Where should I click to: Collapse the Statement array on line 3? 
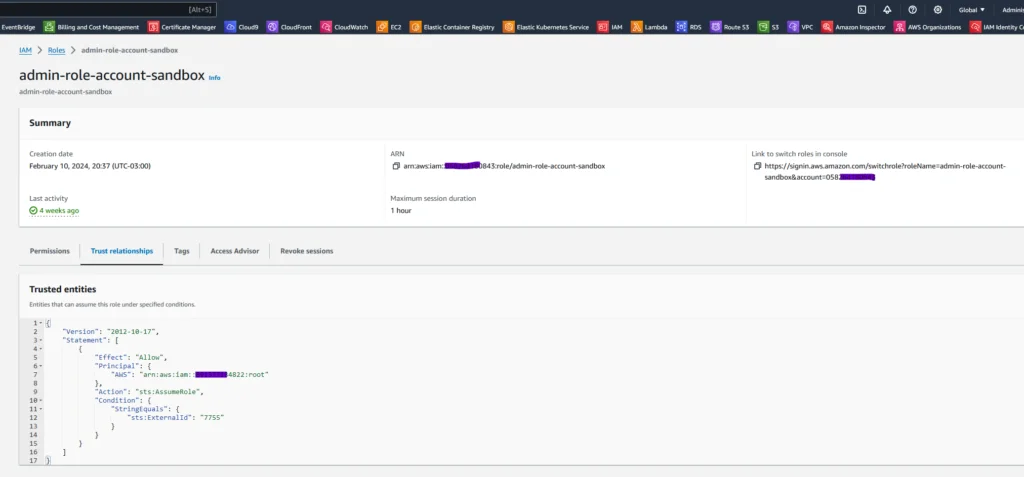pos(41,340)
